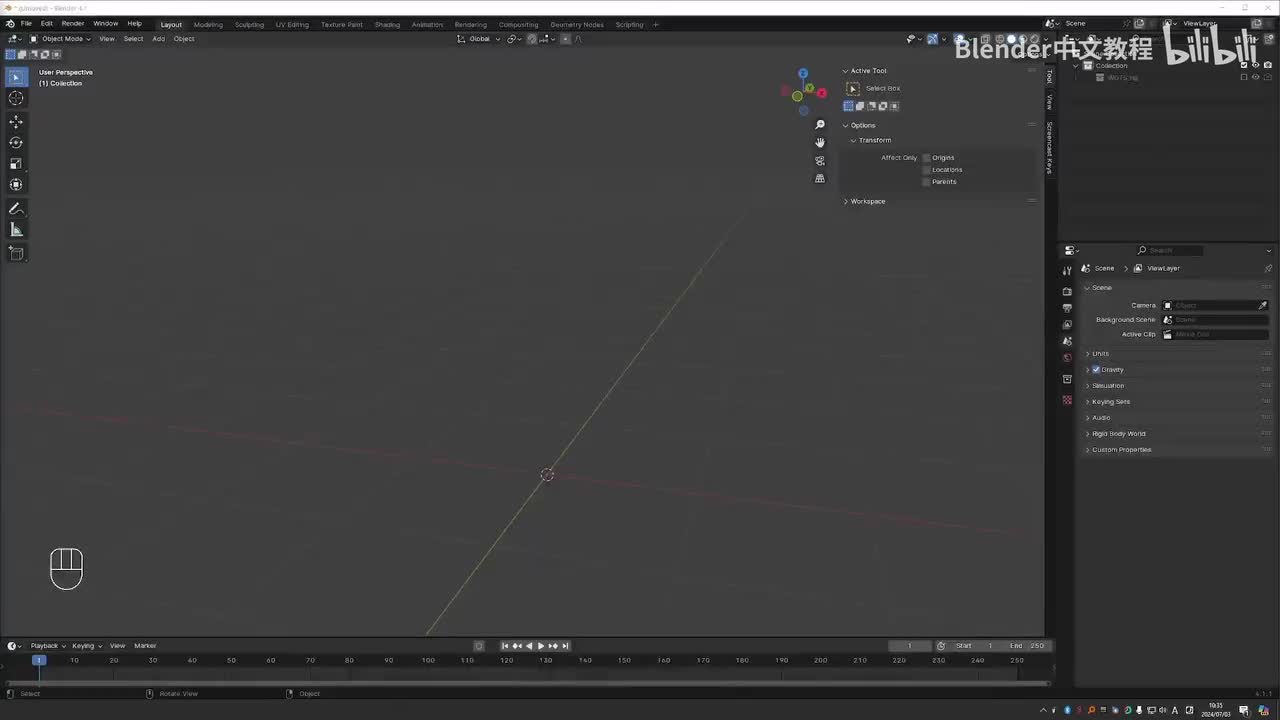Open the timeline Marker menu
This screenshot has width=1280, height=720.
pyautogui.click(x=145, y=646)
